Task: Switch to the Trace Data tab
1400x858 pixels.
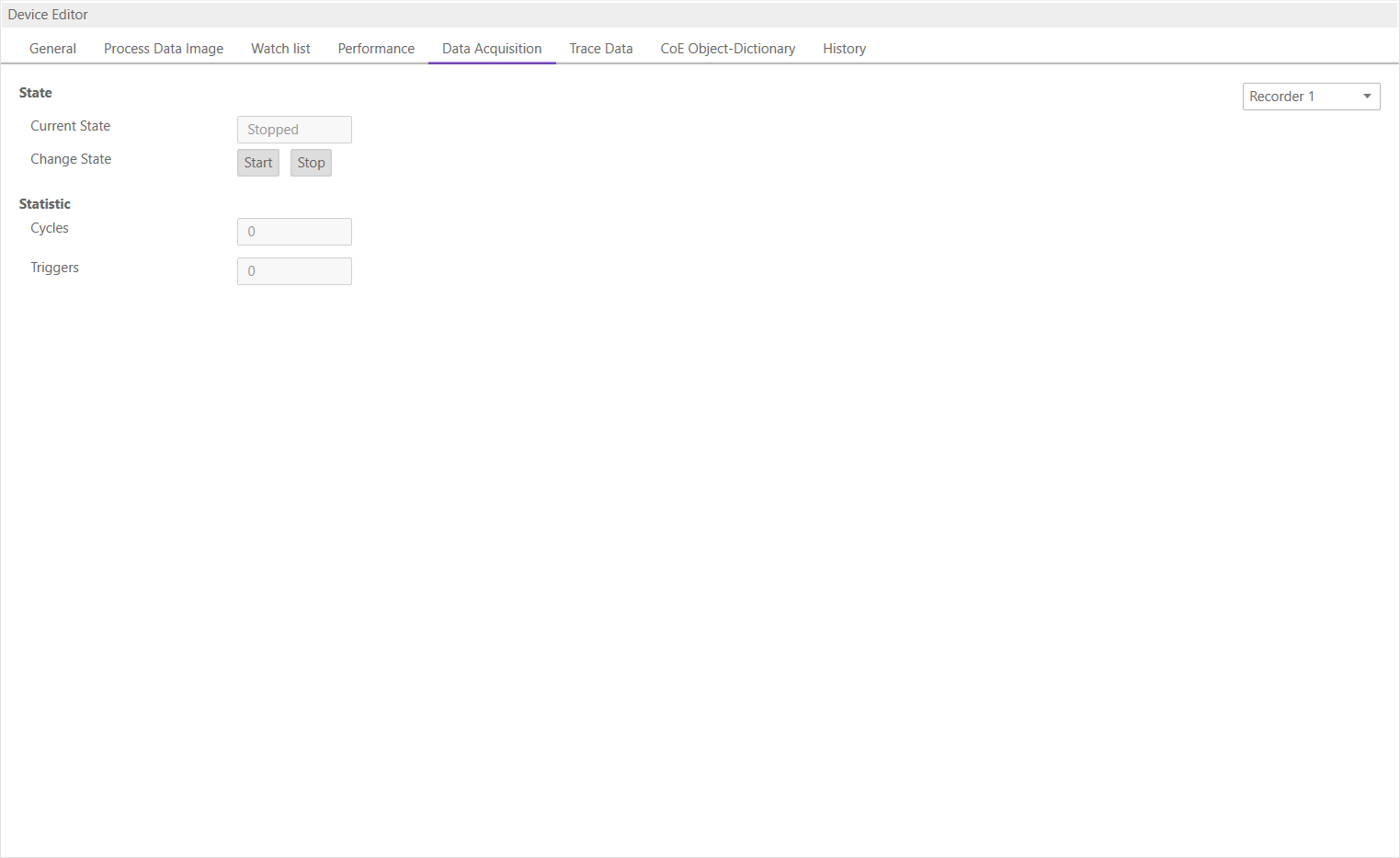Action: coord(600,48)
